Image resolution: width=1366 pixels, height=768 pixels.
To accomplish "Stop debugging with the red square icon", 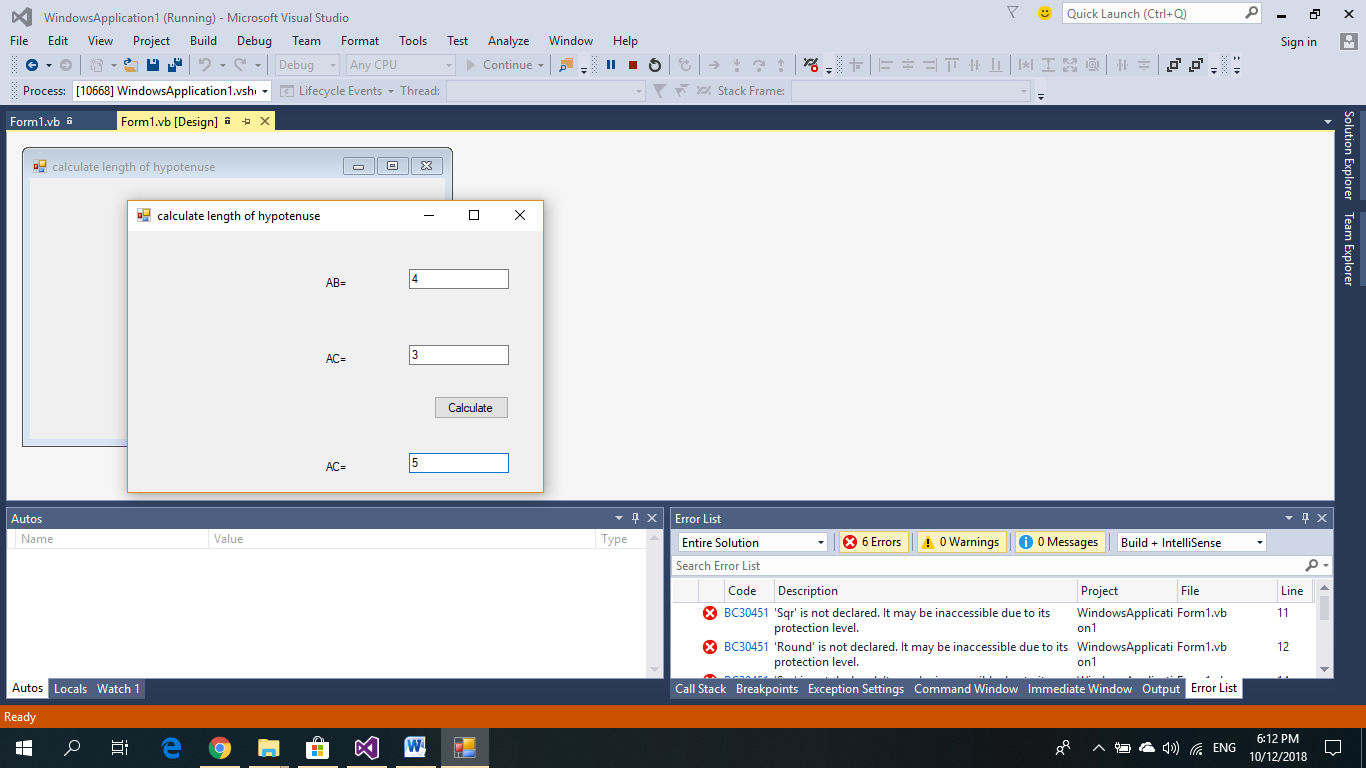I will coord(633,65).
